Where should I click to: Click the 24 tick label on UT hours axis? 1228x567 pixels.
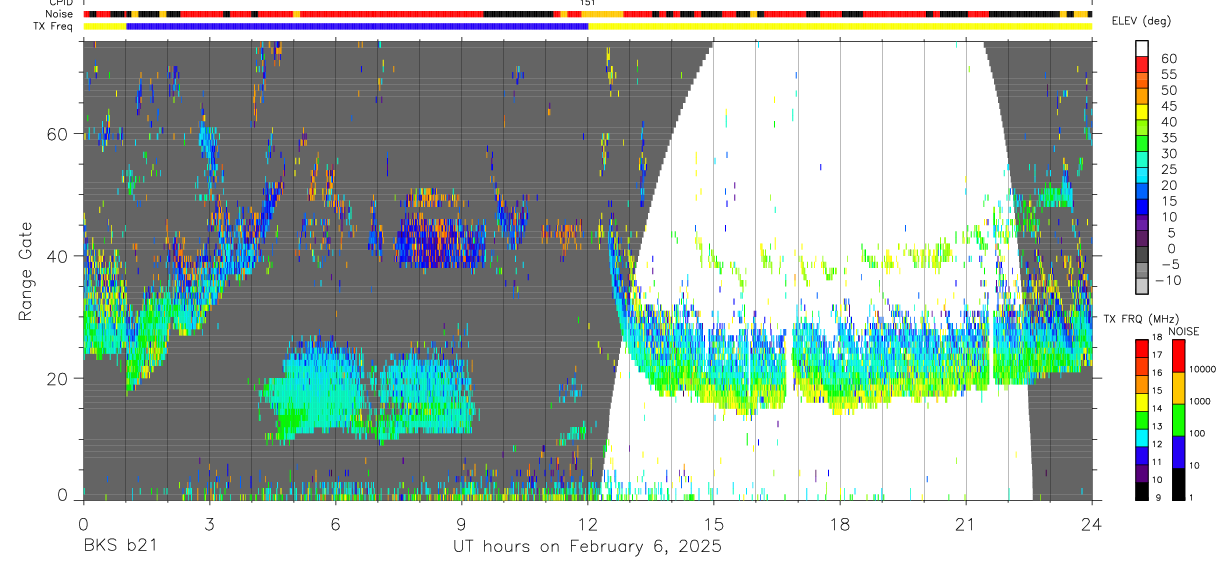(1092, 524)
